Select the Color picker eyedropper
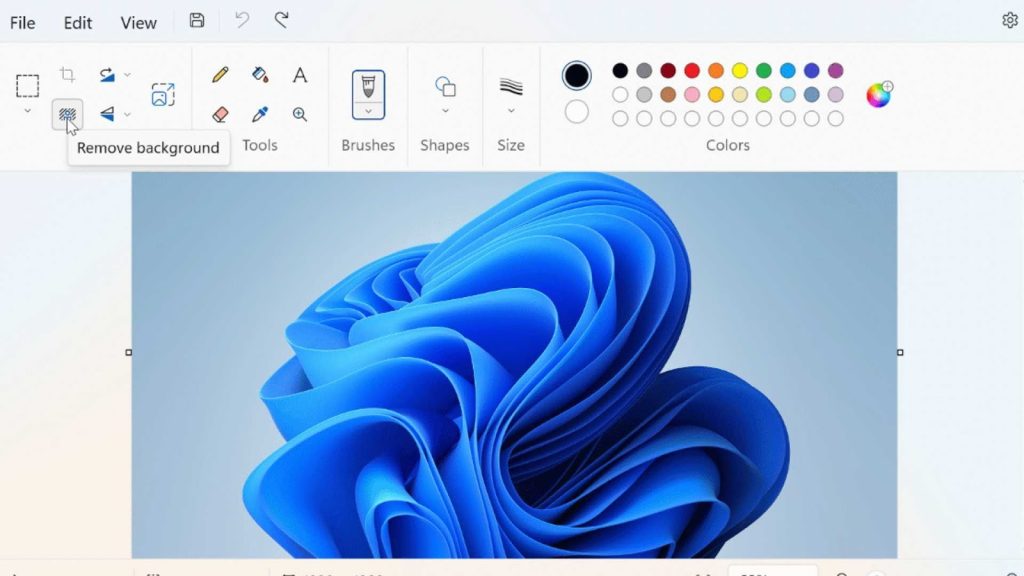 point(260,114)
